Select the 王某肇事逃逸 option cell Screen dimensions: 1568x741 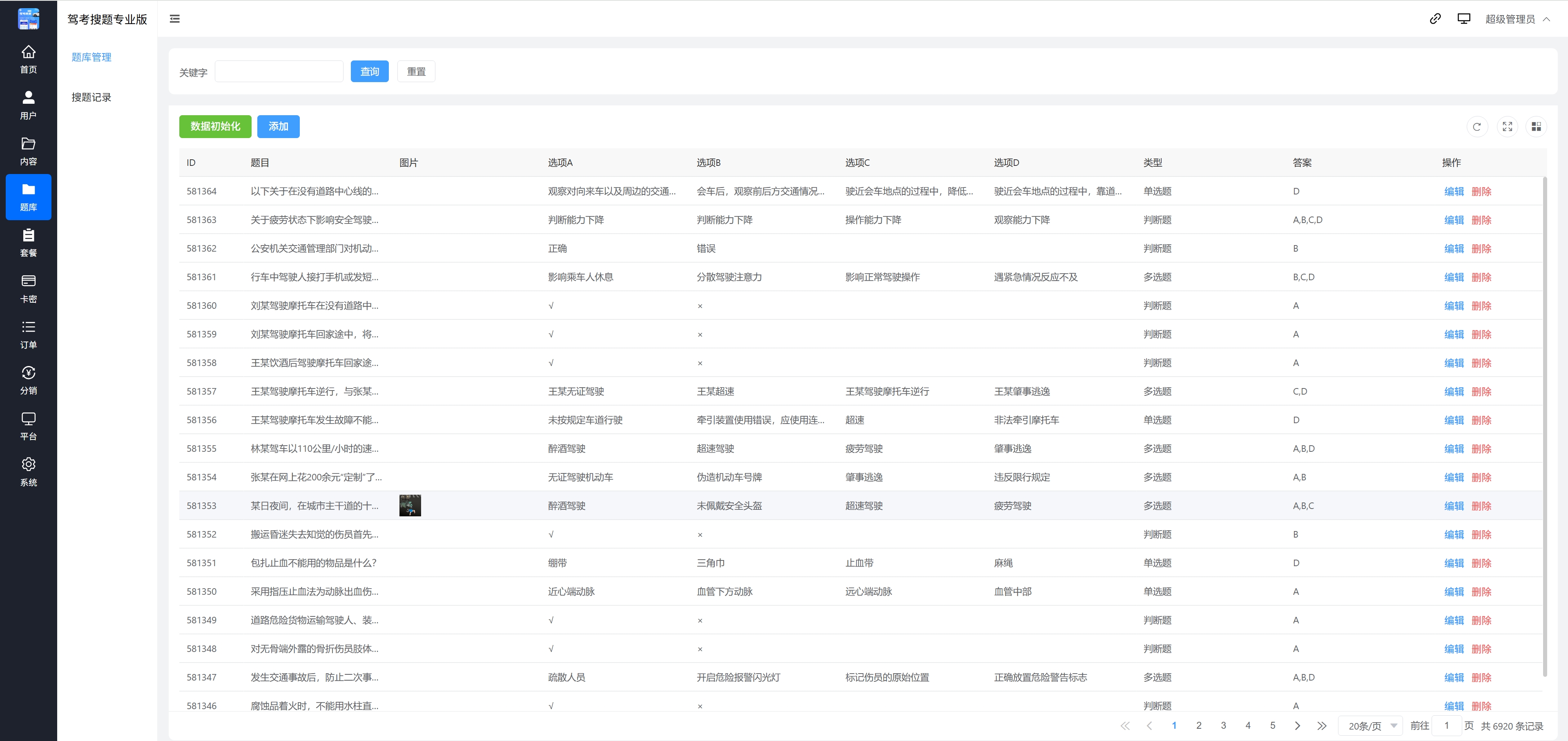[x=1022, y=391]
